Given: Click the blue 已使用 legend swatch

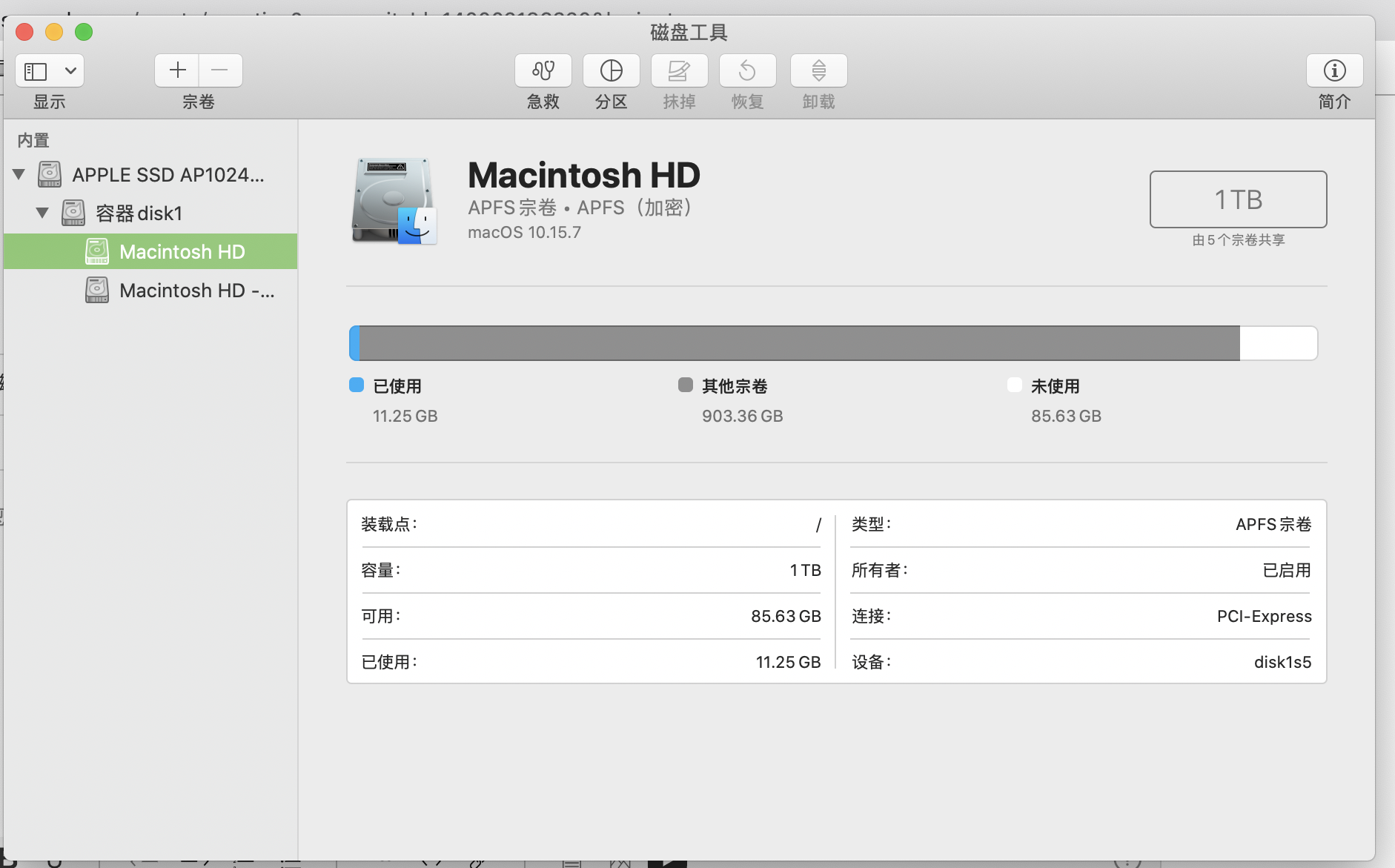Looking at the screenshot, I should click(357, 385).
